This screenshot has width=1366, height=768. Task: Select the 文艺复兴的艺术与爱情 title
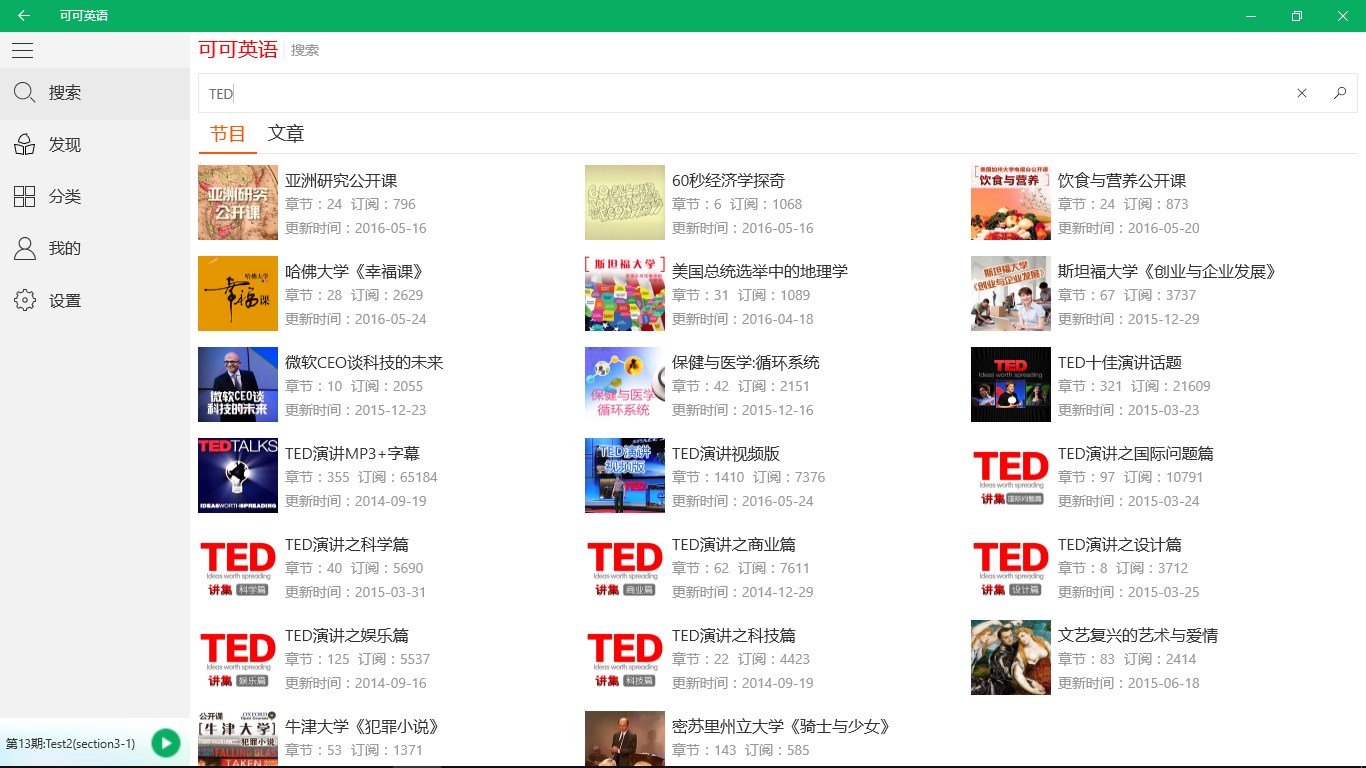point(1138,636)
